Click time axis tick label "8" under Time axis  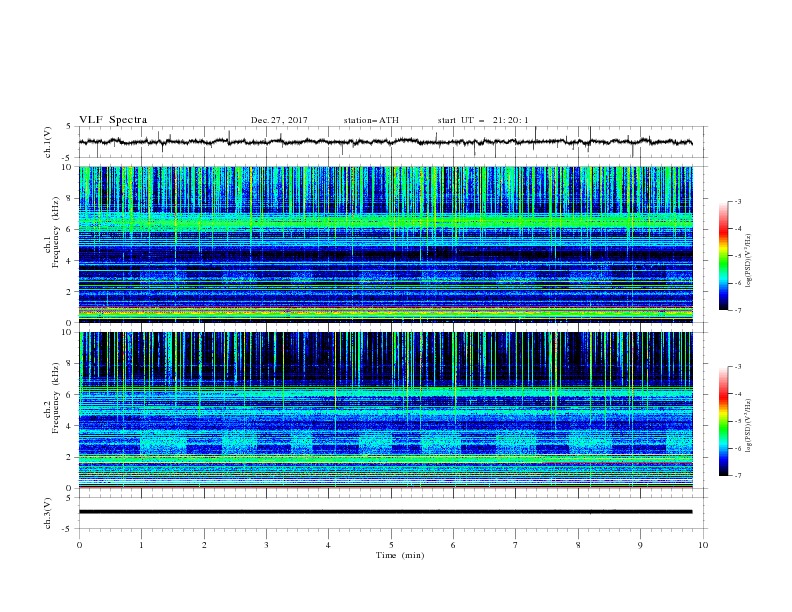coord(578,545)
